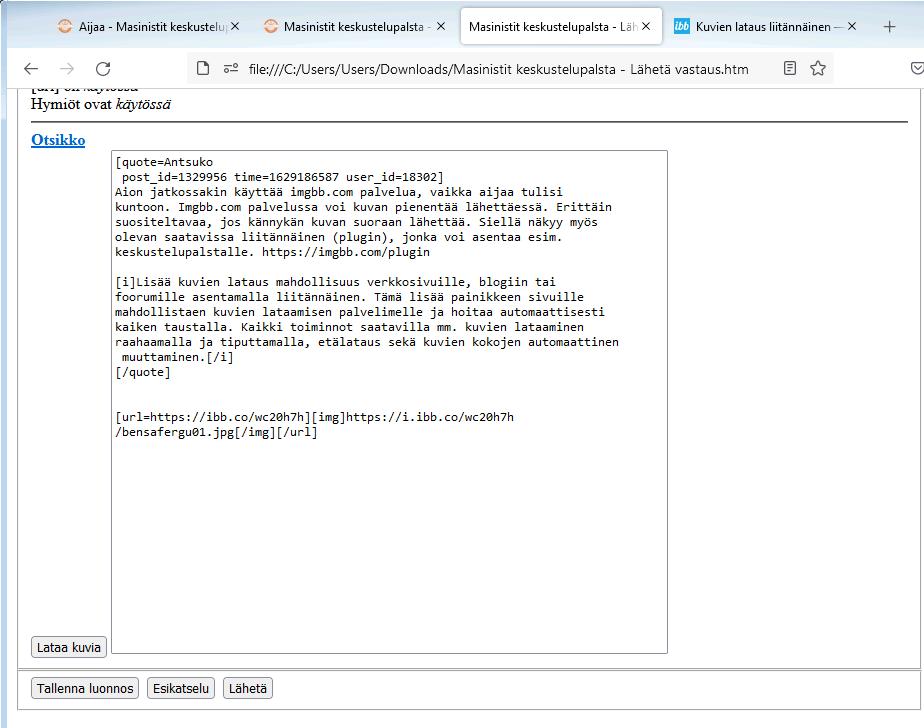The image size is (924, 728).
Task: Bookmark this page with the star icon
Action: 818,68
